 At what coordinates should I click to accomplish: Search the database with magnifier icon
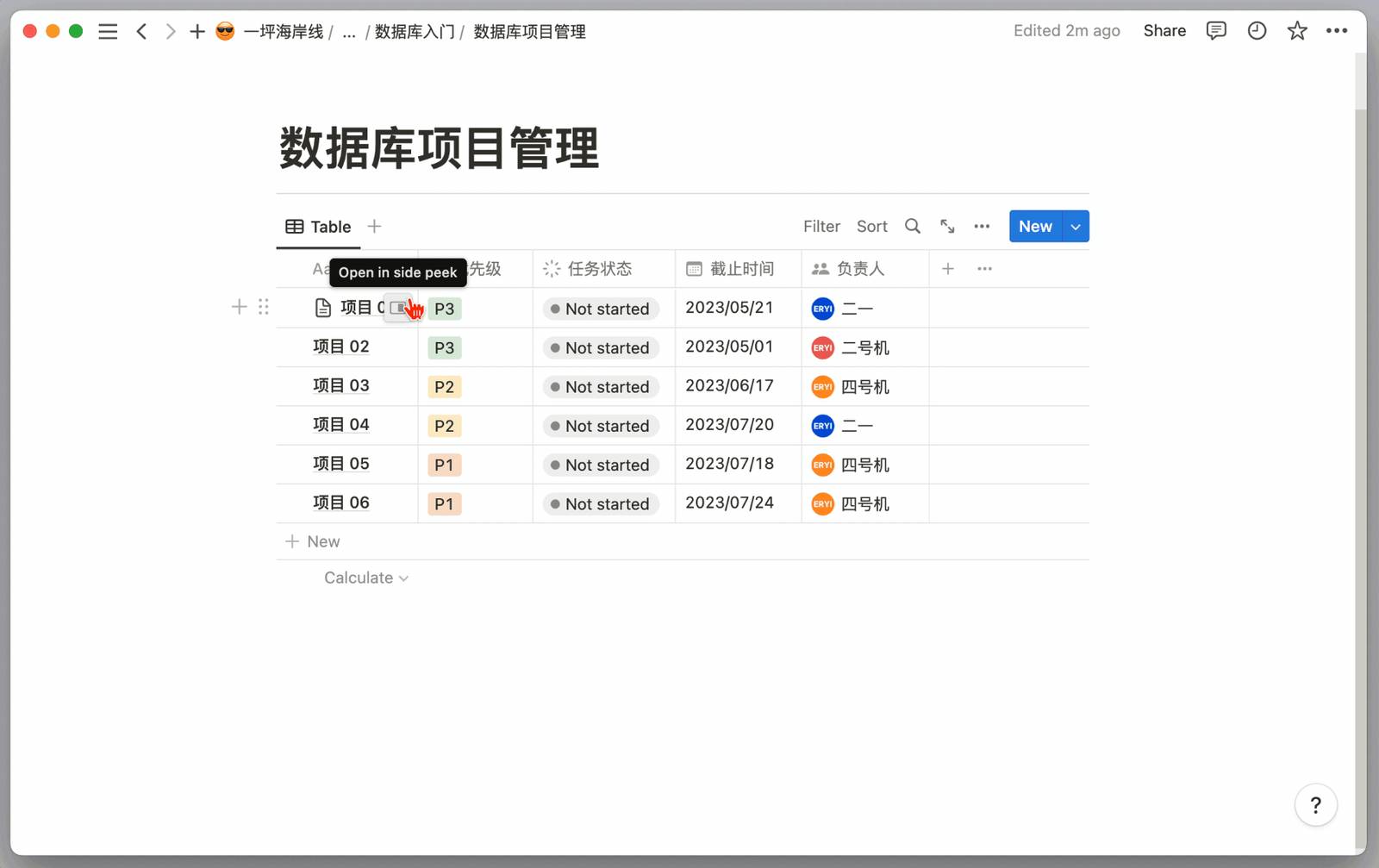[x=913, y=227]
